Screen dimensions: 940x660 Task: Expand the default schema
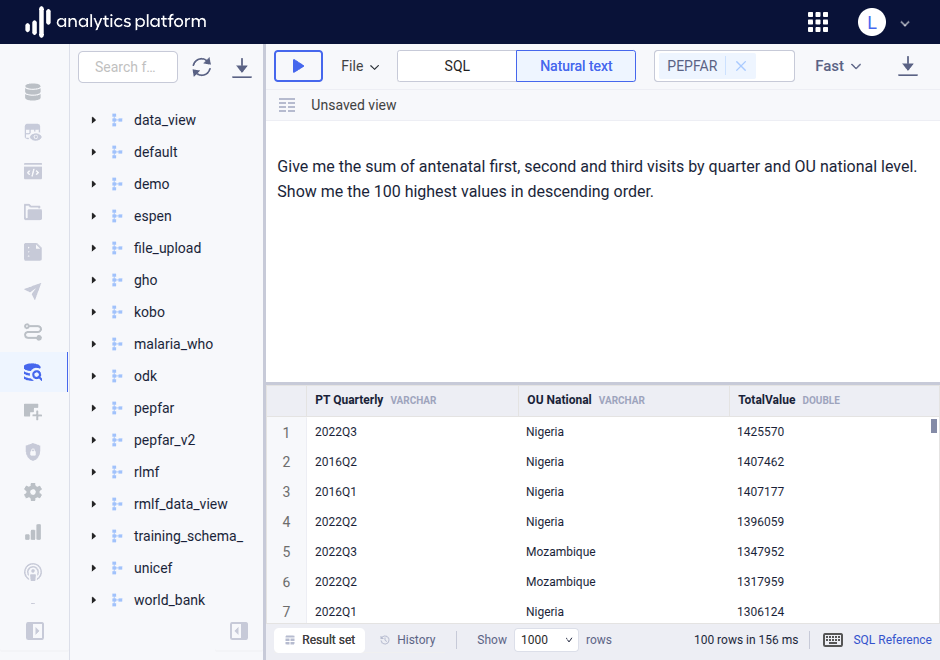94,152
